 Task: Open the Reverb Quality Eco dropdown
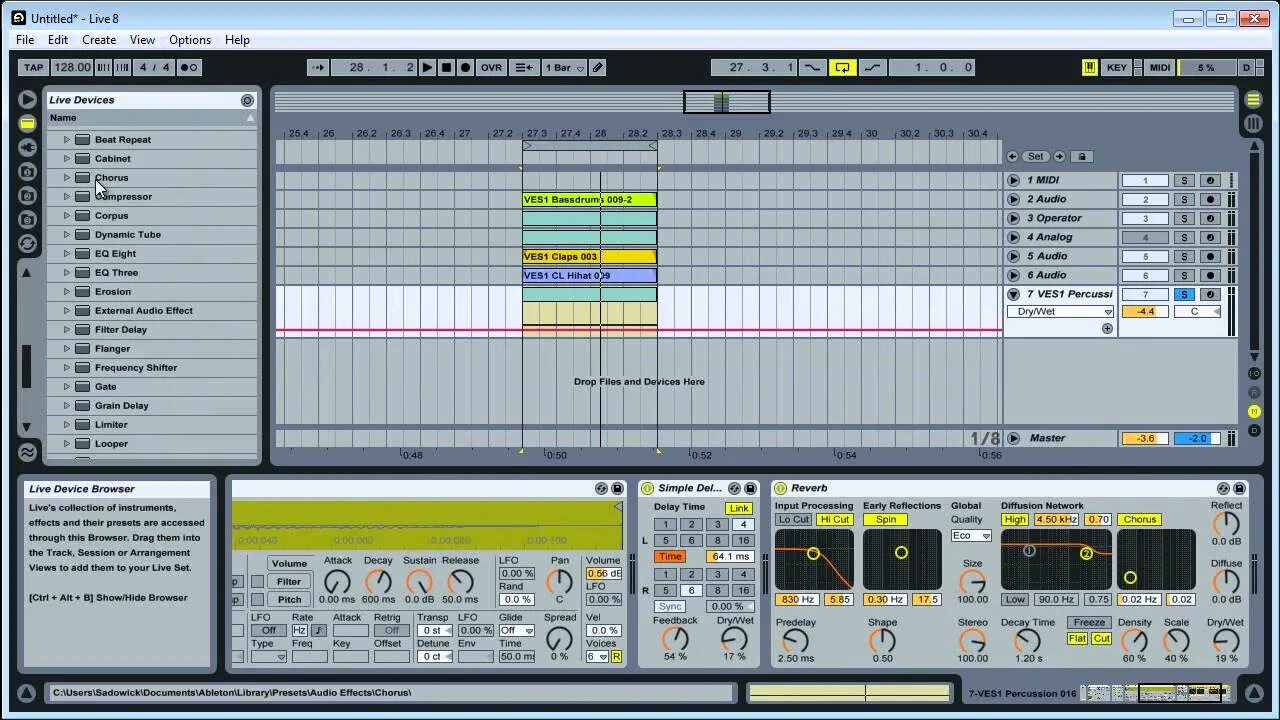point(971,535)
